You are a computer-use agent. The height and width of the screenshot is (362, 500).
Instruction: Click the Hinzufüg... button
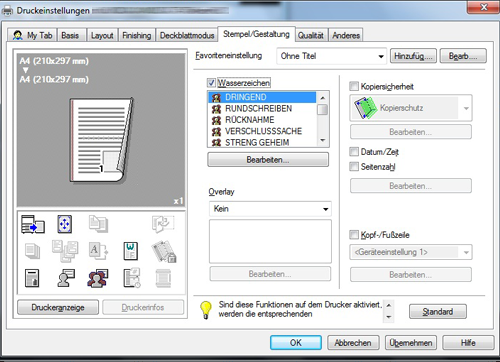coord(413,56)
